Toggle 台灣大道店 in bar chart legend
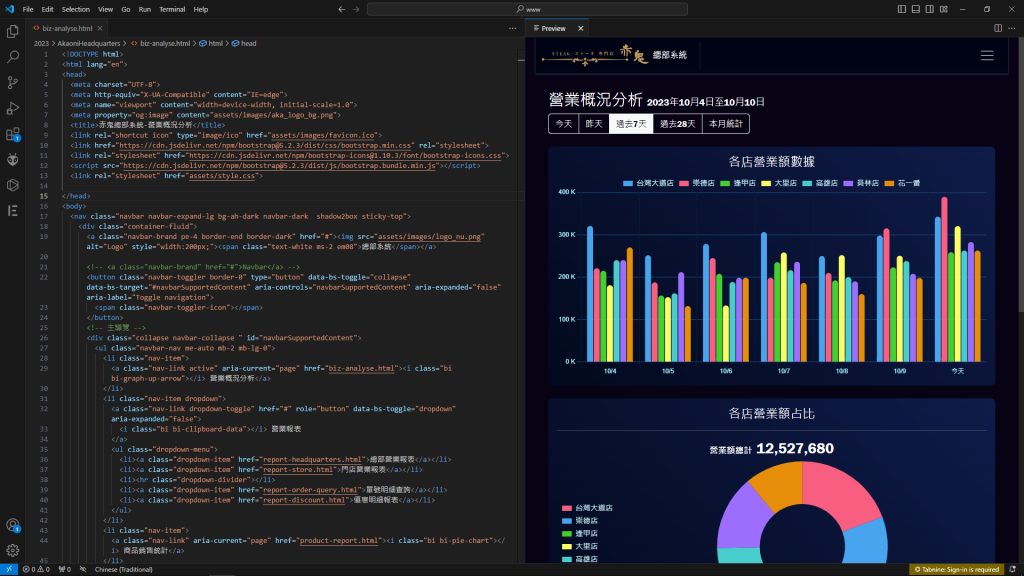The width and height of the screenshot is (1024, 576). click(x=648, y=184)
